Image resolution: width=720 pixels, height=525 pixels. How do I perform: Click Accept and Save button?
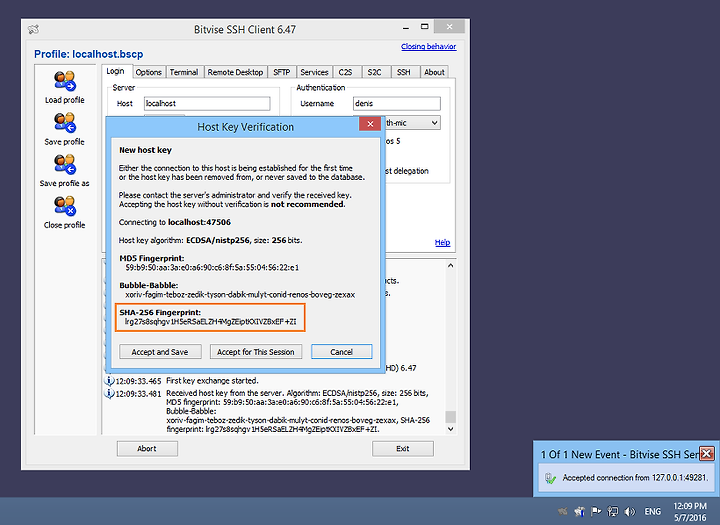tap(160, 352)
